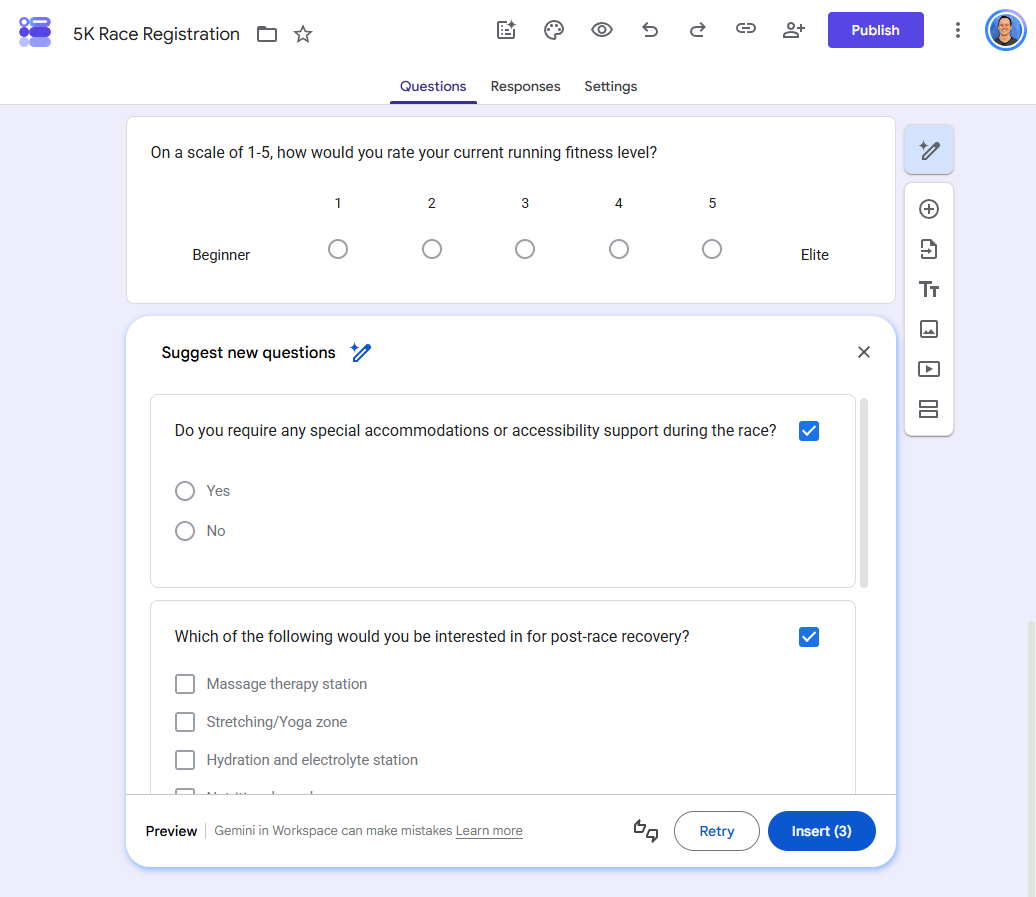Add title and description Tt icon
1036x897 pixels.
928,289
